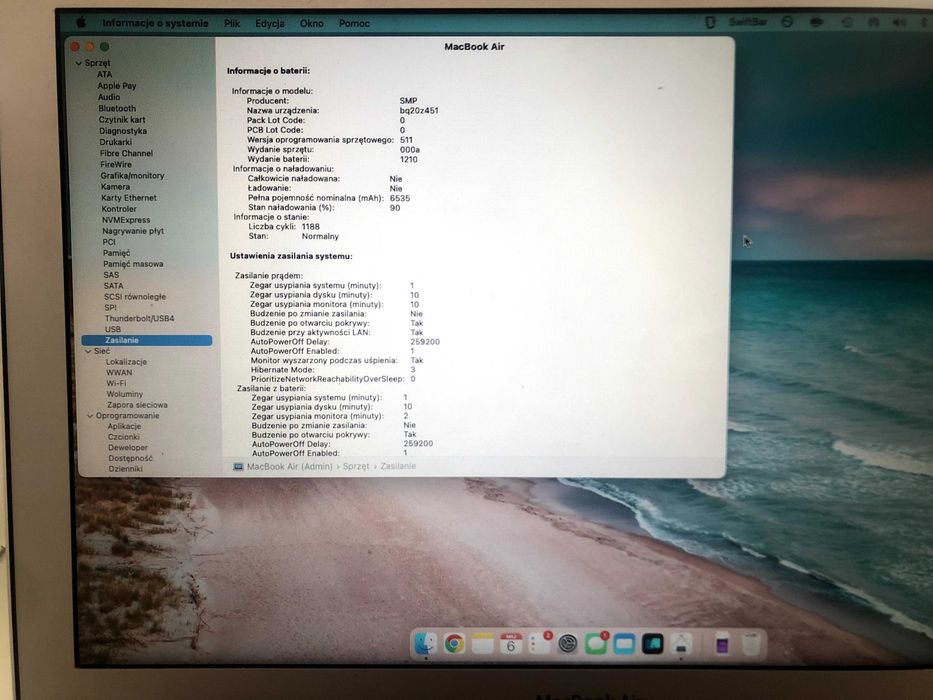Select ATA in the sidebar
Image resolution: width=933 pixels, height=700 pixels.
click(x=104, y=74)
